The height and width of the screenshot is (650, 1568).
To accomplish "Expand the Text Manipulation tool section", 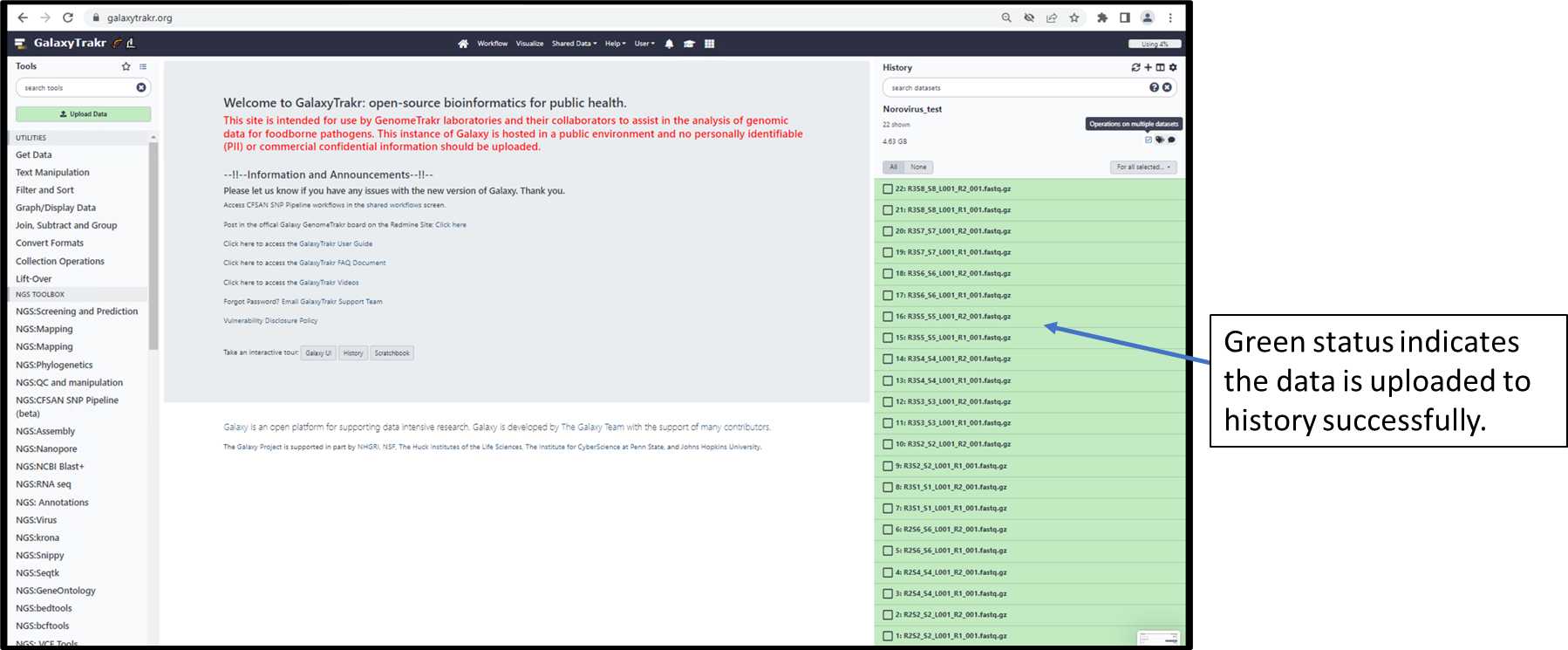I will (52, 173).
